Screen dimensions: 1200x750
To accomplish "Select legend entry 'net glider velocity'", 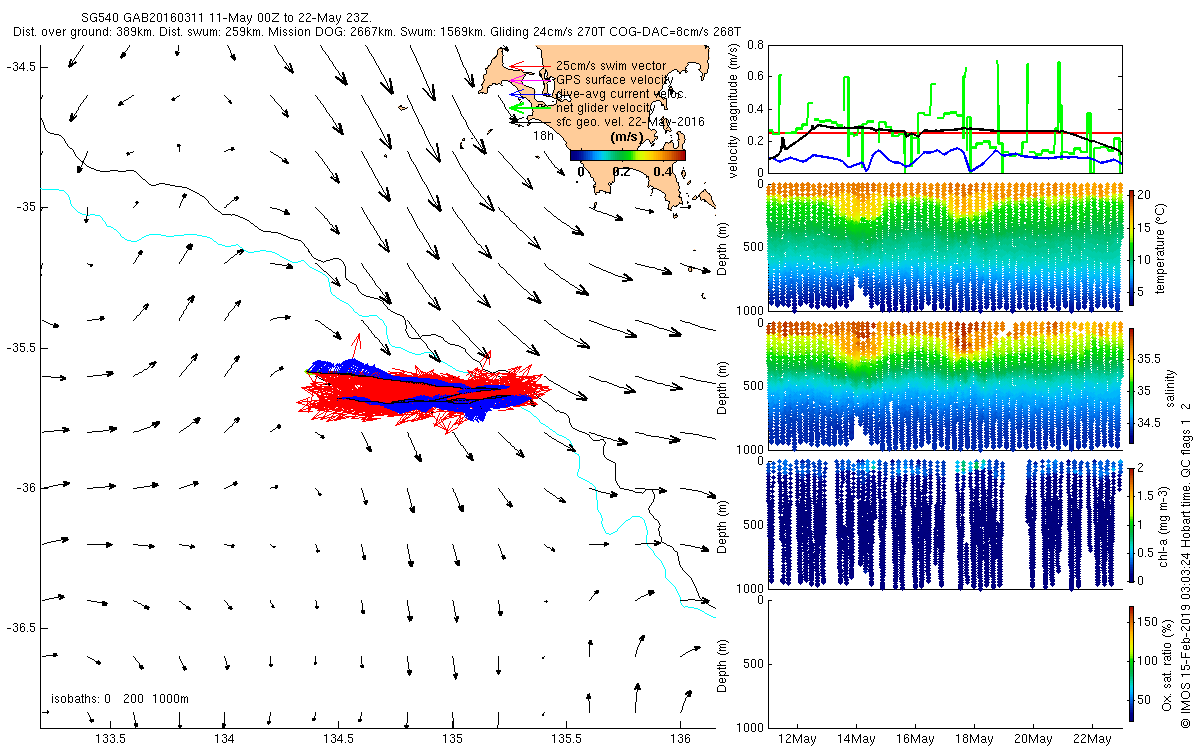I will 607,108.
